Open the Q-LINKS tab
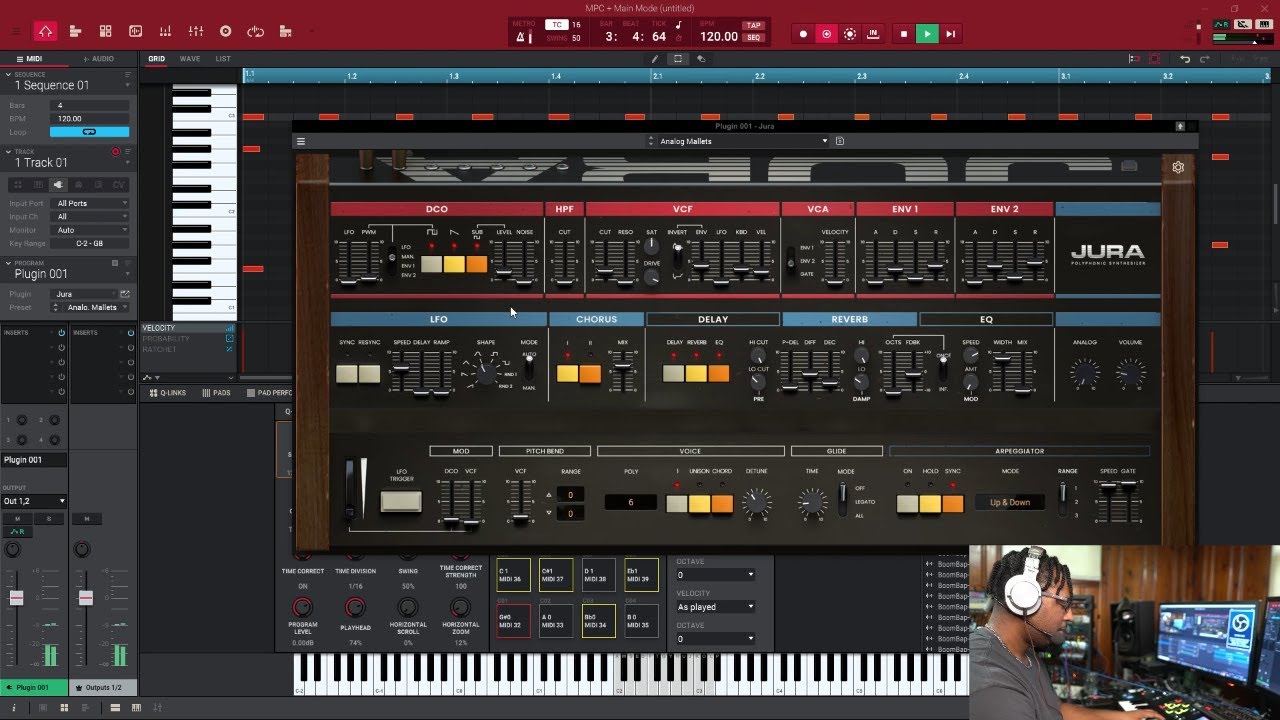This screenshot has height=720, width=1280. pos(168,393)
